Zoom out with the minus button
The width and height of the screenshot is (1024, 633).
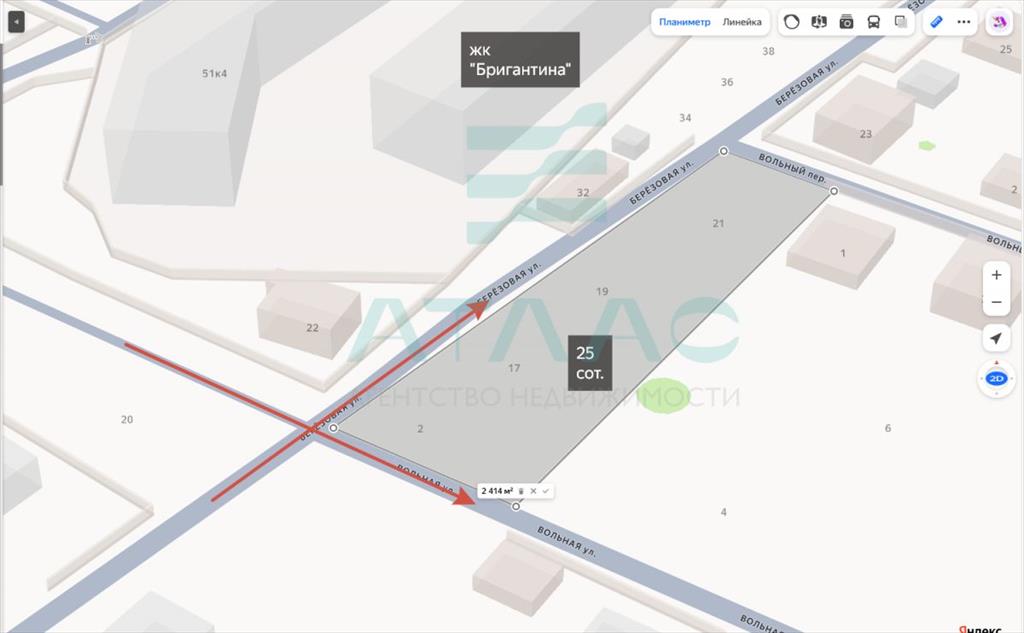(997, 302)
